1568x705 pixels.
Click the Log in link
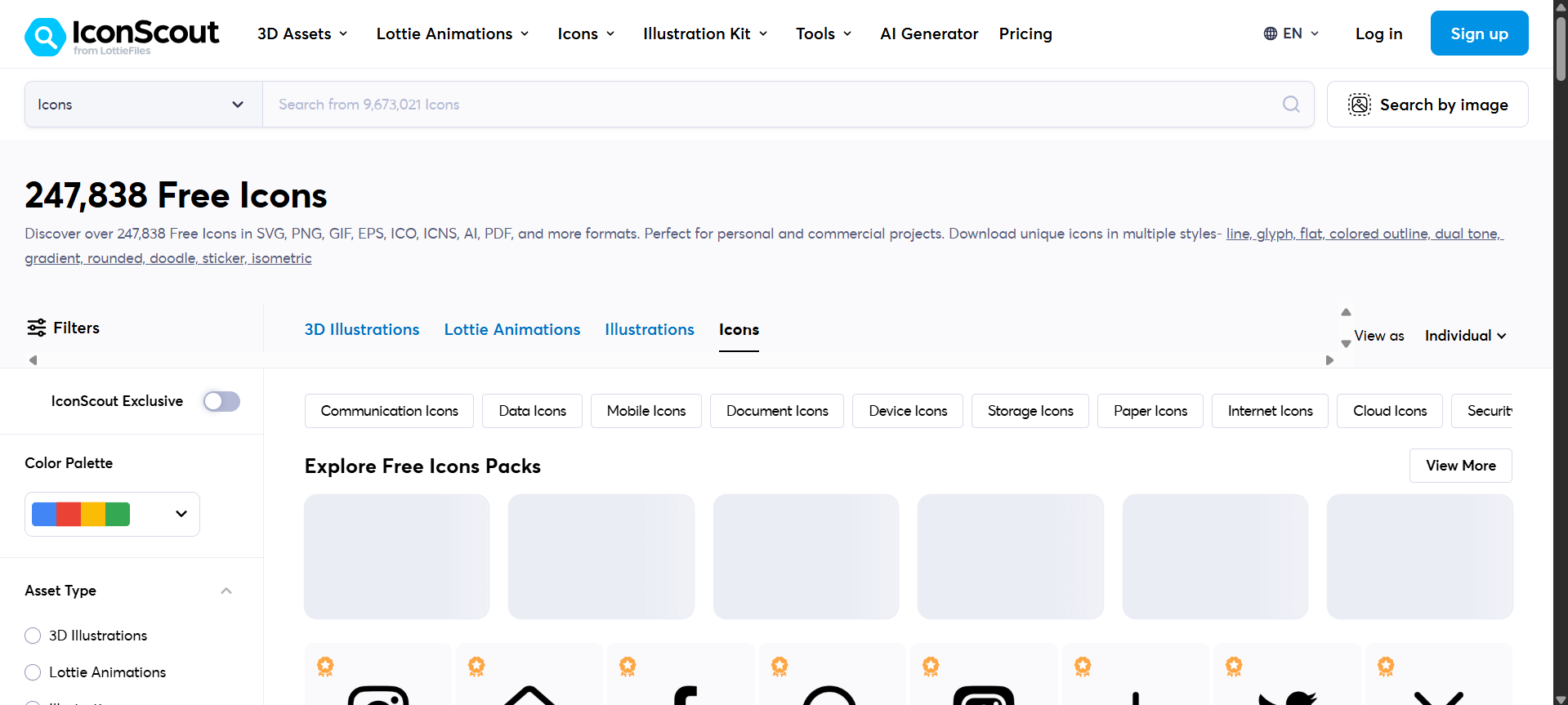[x=1378, y=33]
